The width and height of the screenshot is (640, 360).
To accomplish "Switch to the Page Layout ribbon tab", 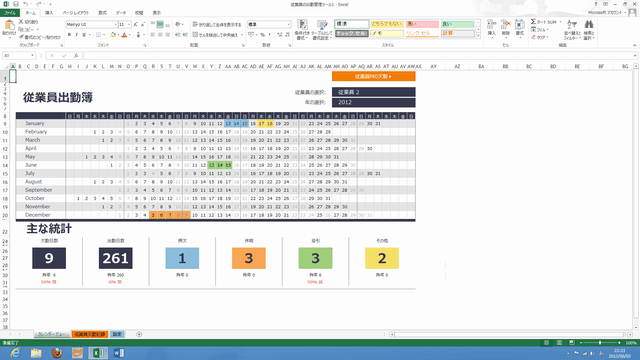I will tap(76, 13).
